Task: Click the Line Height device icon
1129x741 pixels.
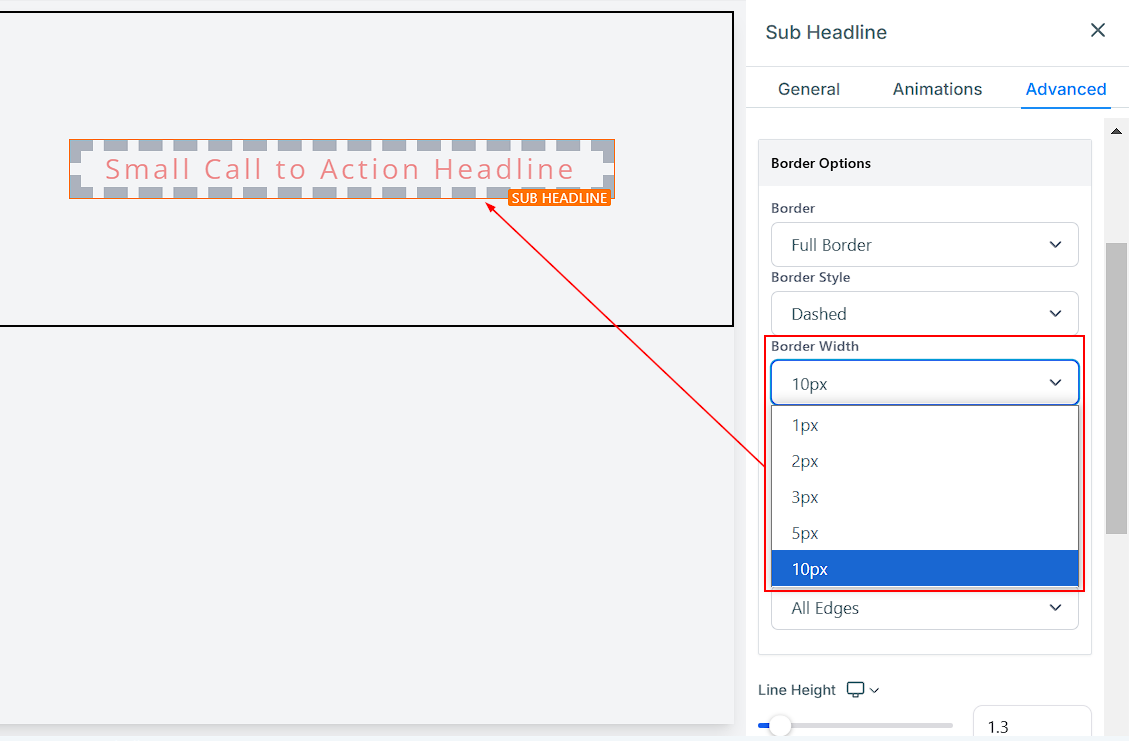Action: click(855, 689)
